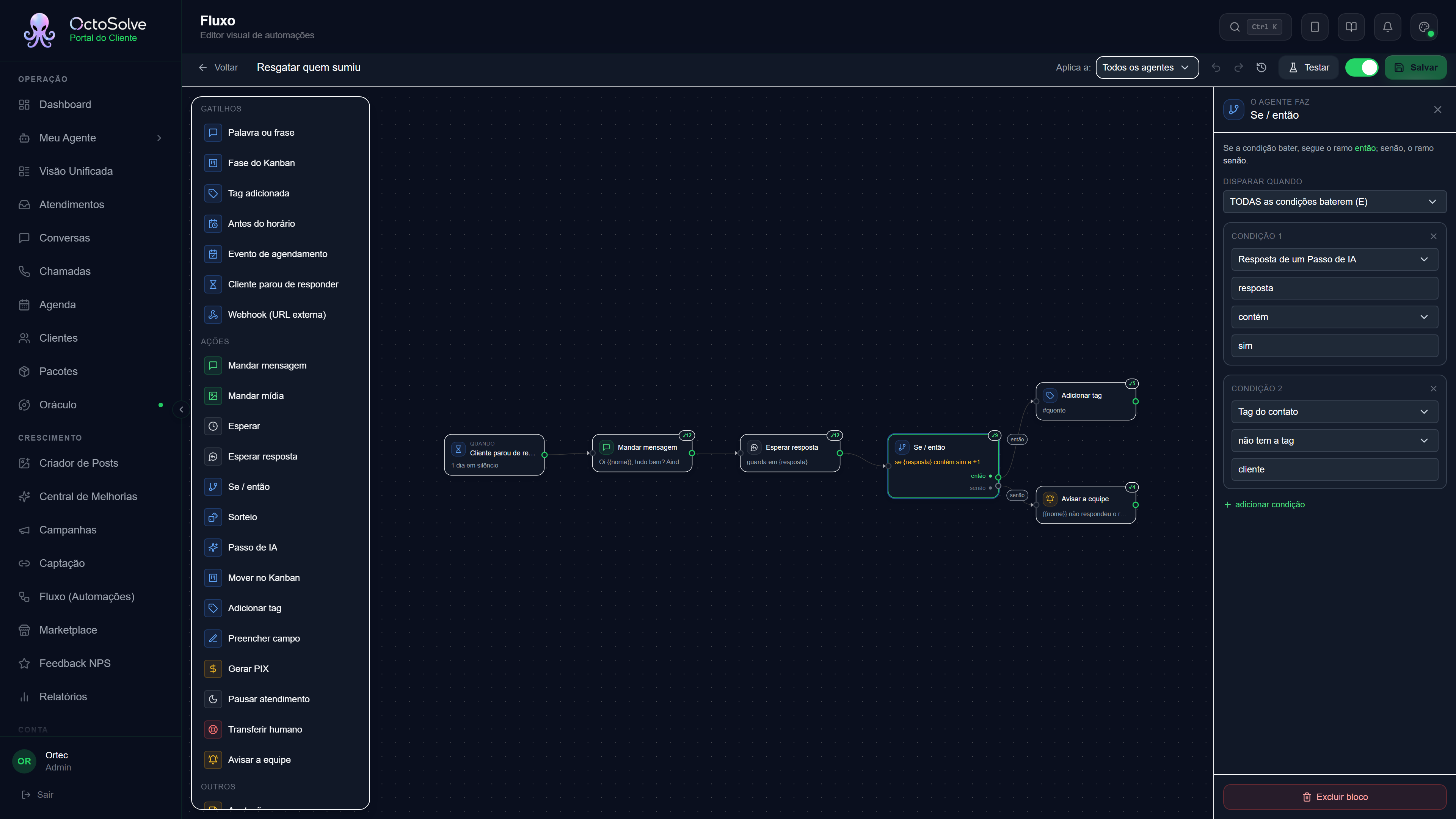Click the redo arrow icon in toolbar

pos(1238,67)
